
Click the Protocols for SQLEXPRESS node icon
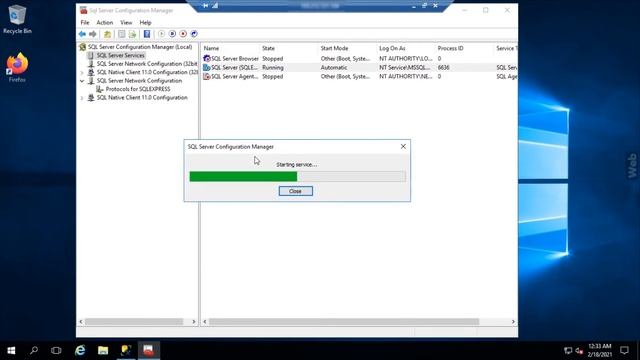pos(100,89)
